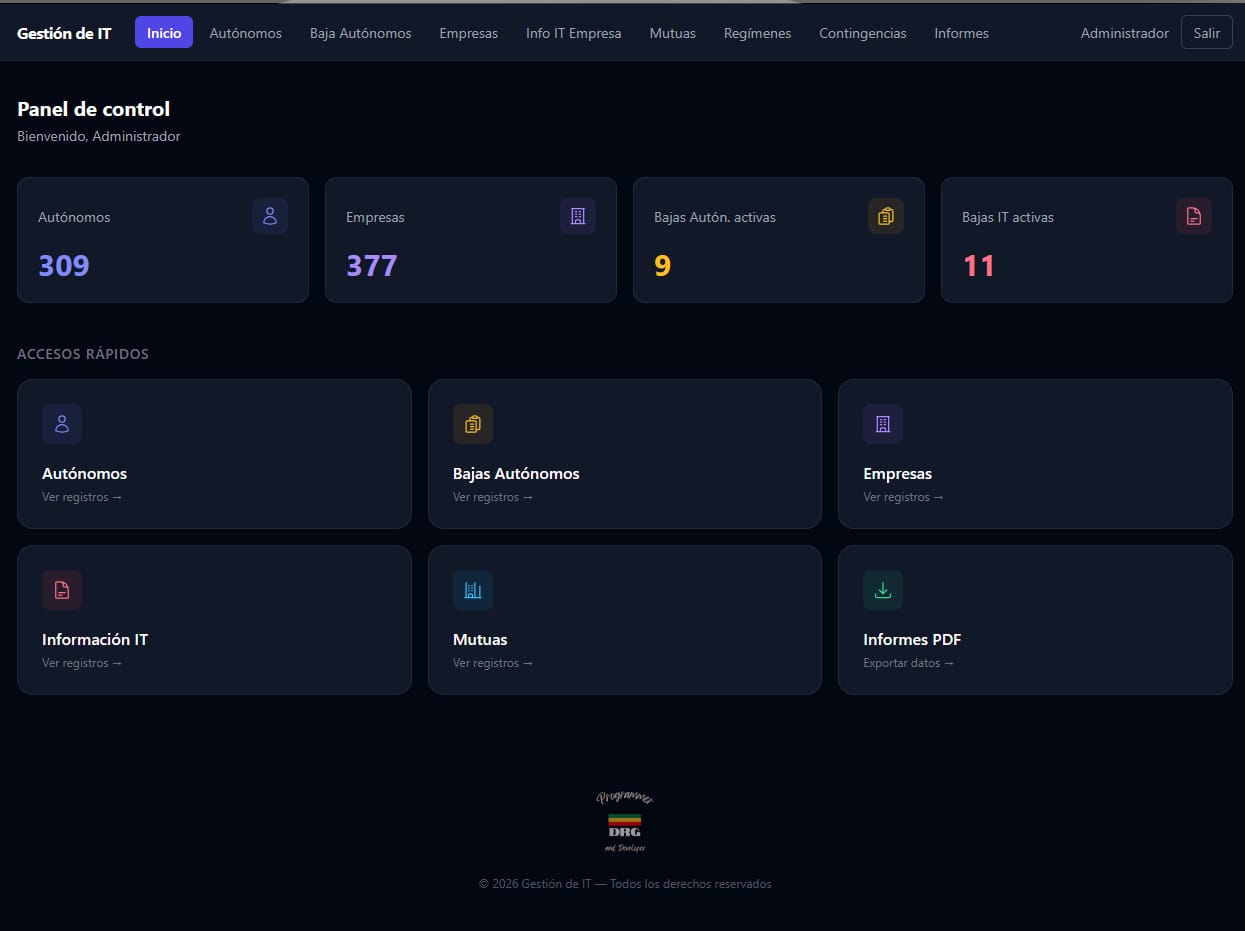
Task: Open the Autónomos menu item in navbar
Action: pos(245,33)
